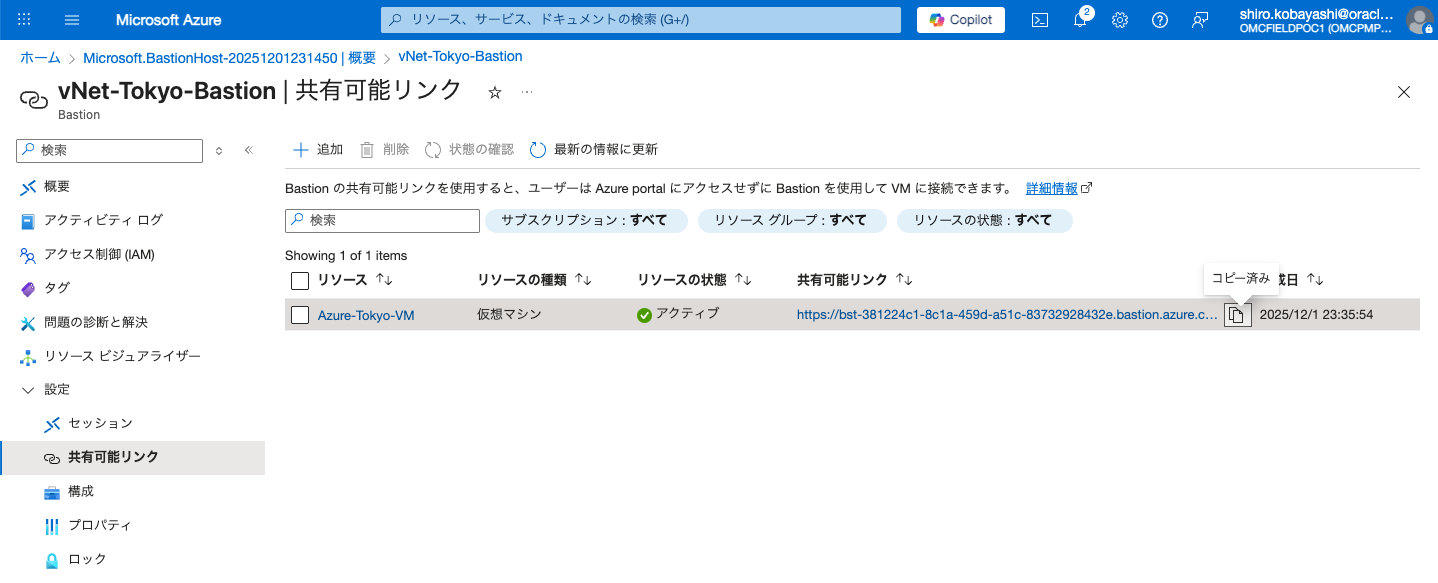1438x583 pixels.
Task: Open the help panel question mark
Action: tap(1159, 19)
